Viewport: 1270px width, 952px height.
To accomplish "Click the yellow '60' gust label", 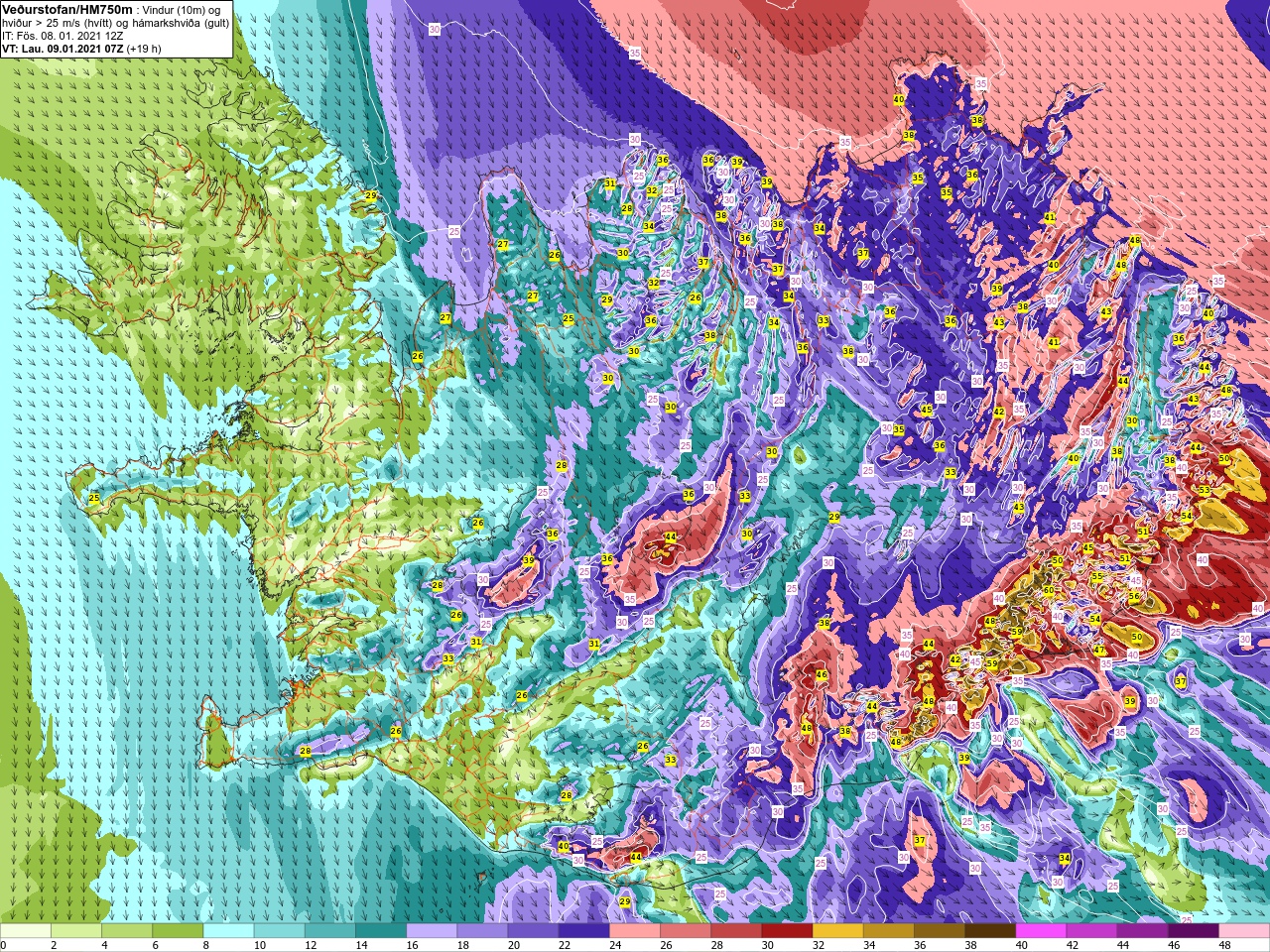I will pyautogui.click(x=1048, y=590).
